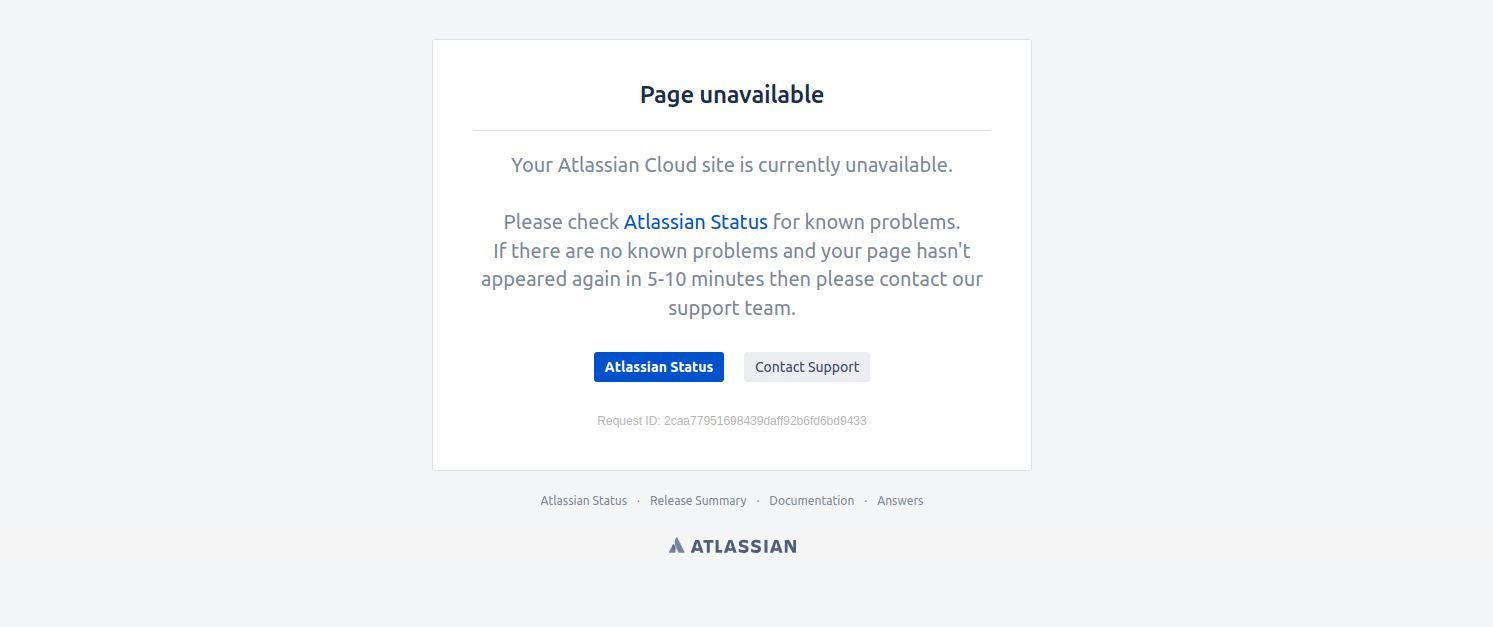
Task: Go to the Documentation footer link
Action: pyautogui.click(x=812, y=501)
